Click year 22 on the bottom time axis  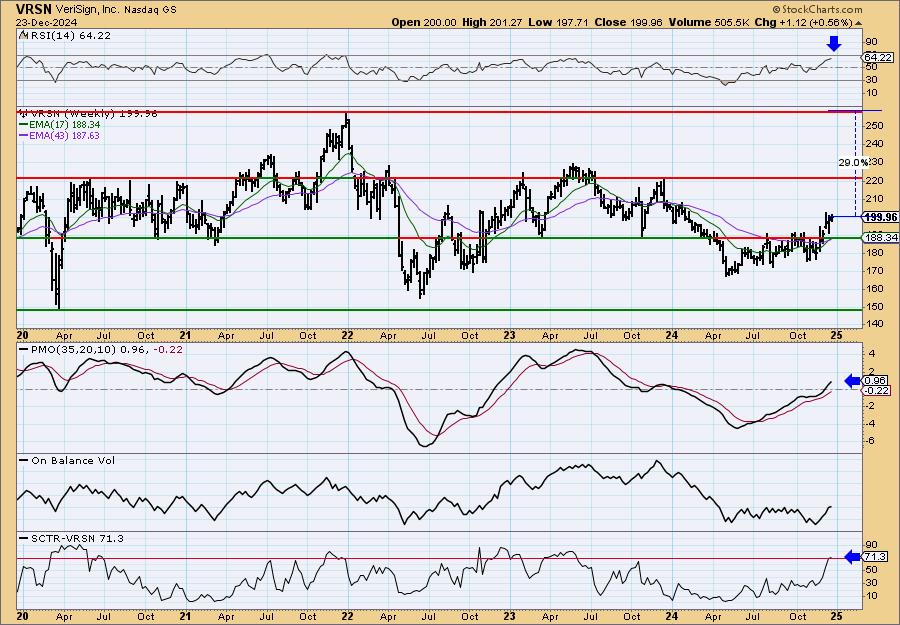[347, 616]
